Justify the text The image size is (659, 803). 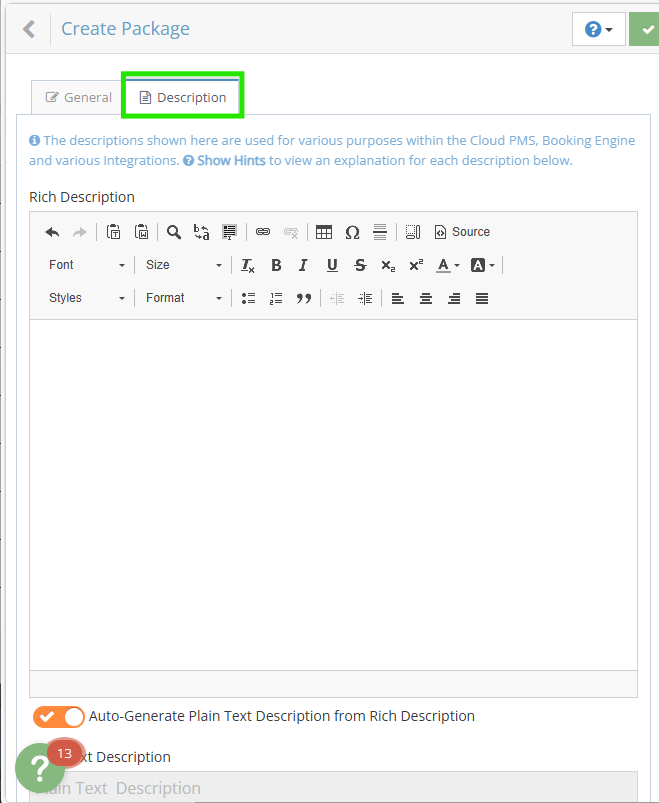point(482,299)
